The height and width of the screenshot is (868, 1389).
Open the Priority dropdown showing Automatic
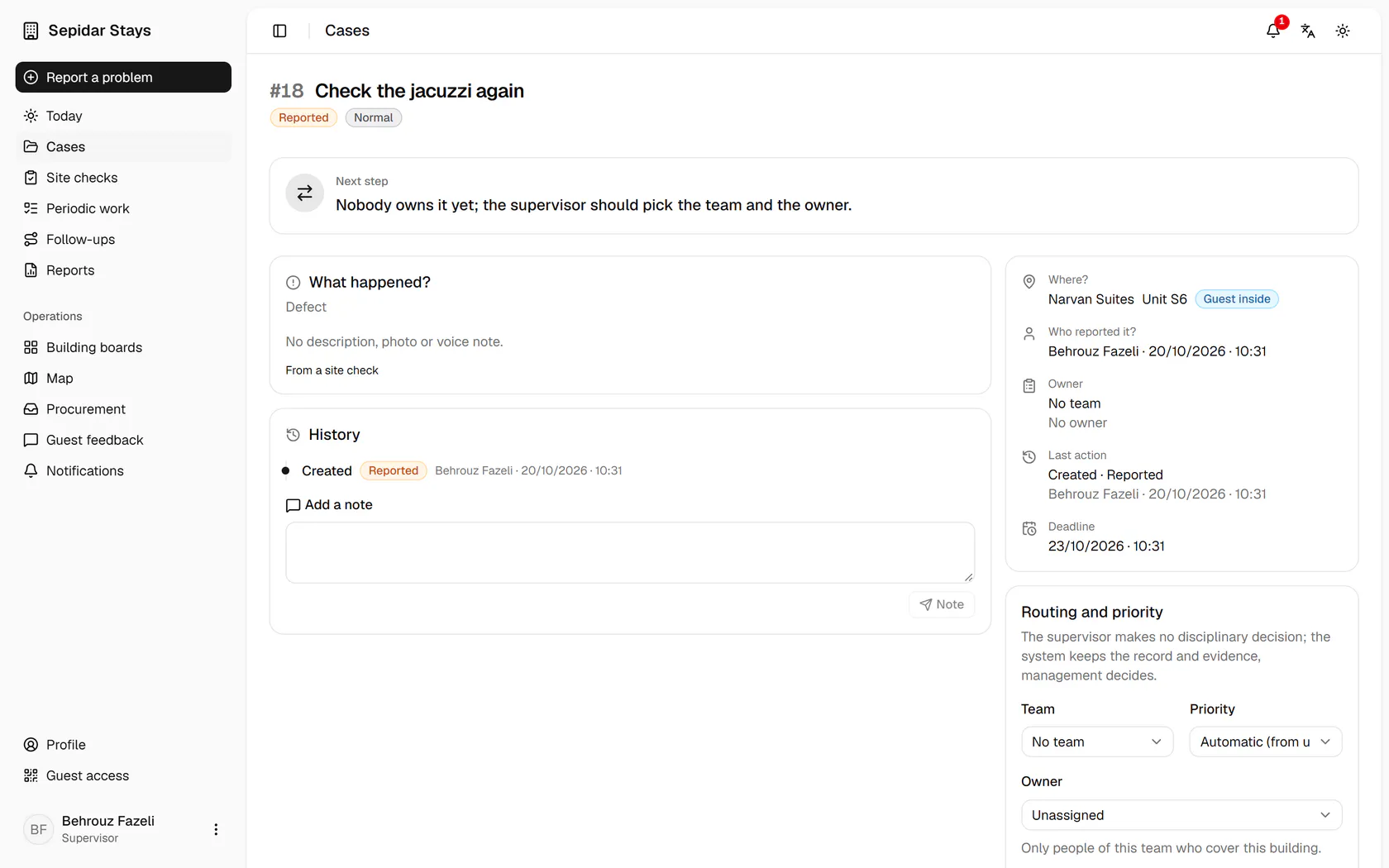pos(1266,742)
